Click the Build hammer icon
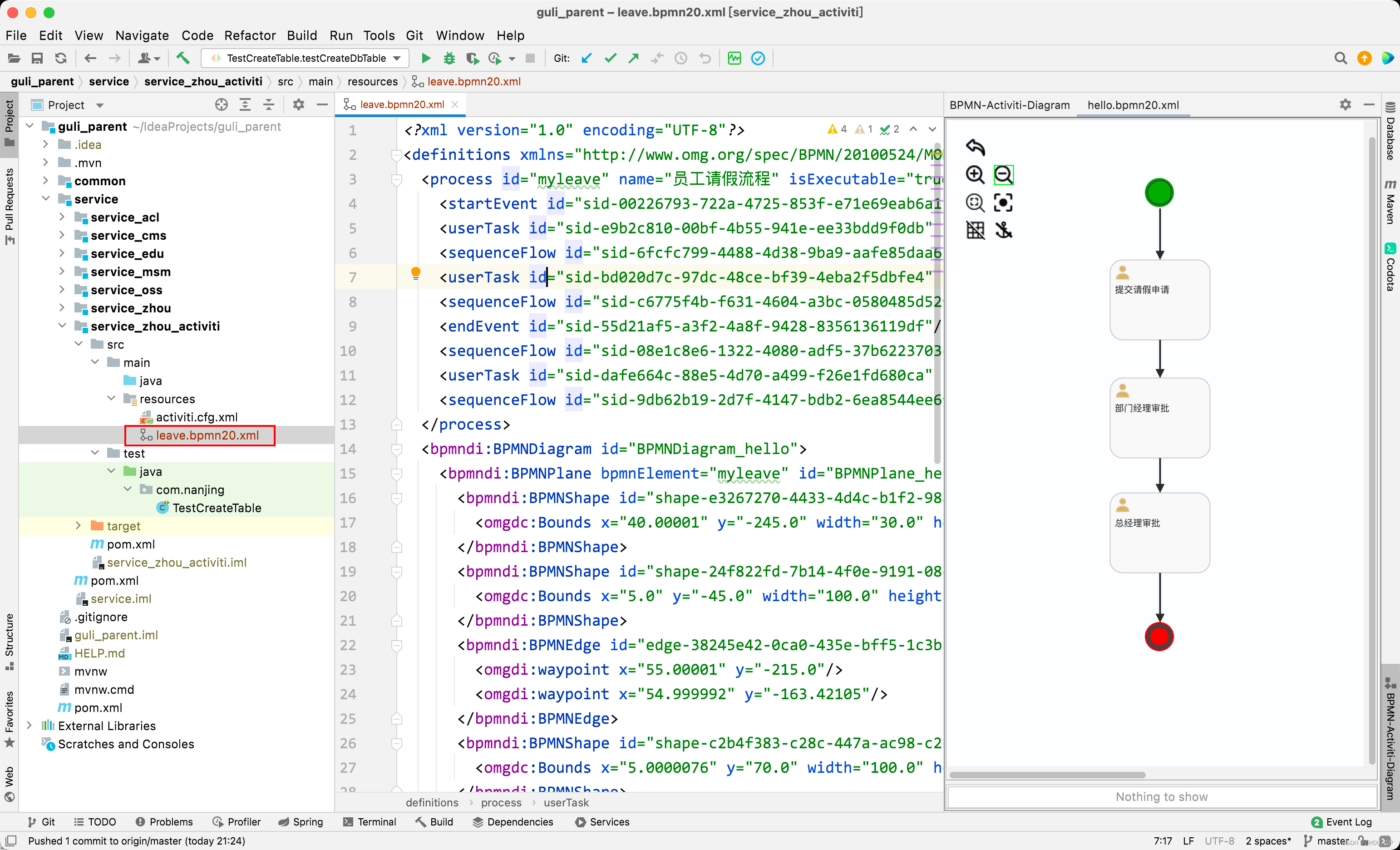 [x=183, y=58]
